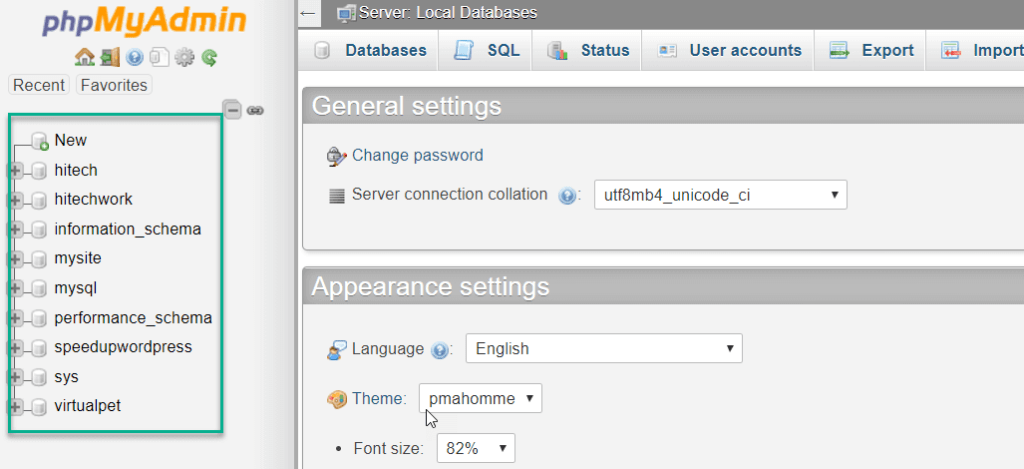Expand the sys database tree
Image resolution: width=1024 pixels, height=469 pixels.
[15, 378]
